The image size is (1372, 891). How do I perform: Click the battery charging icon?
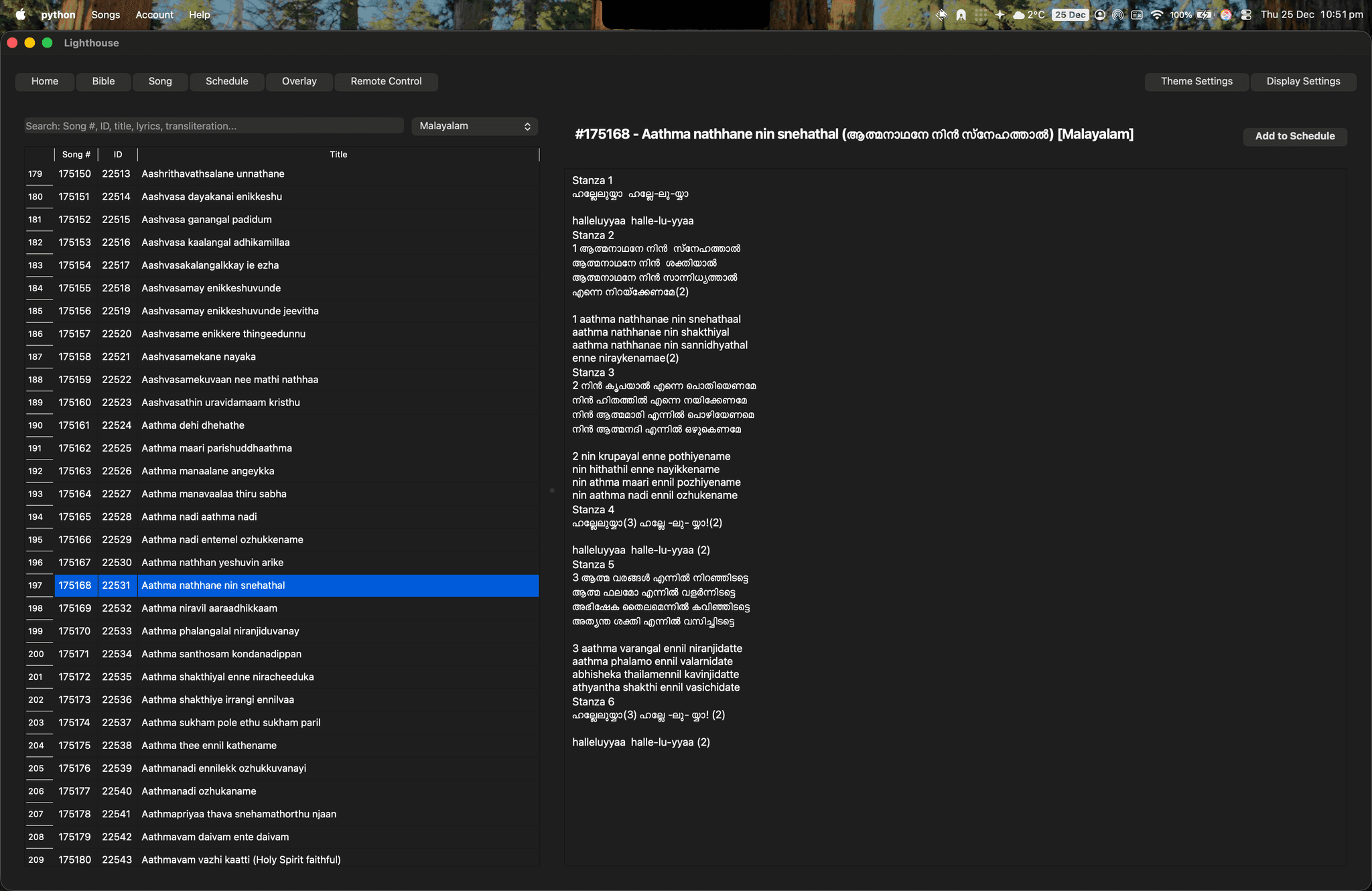1205,15
